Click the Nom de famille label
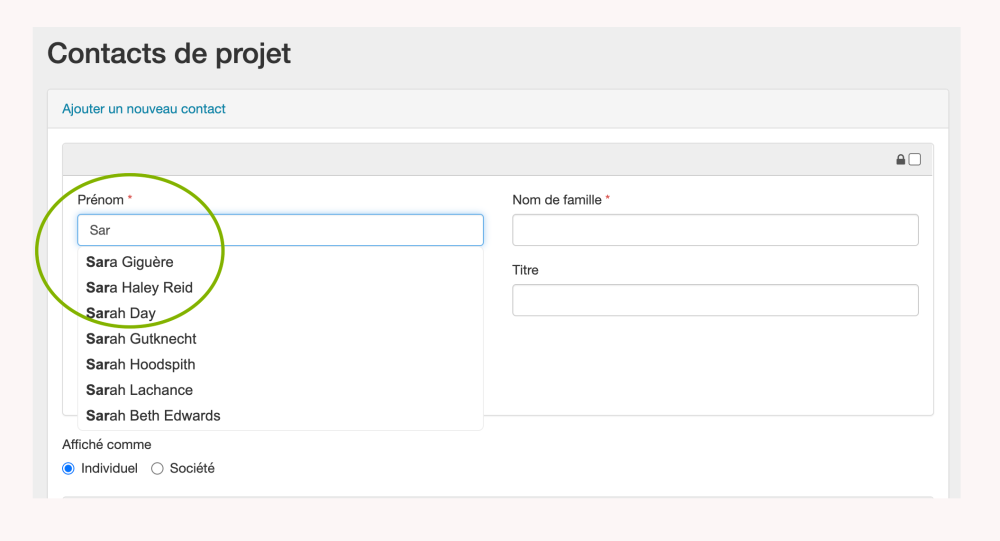 557,200
